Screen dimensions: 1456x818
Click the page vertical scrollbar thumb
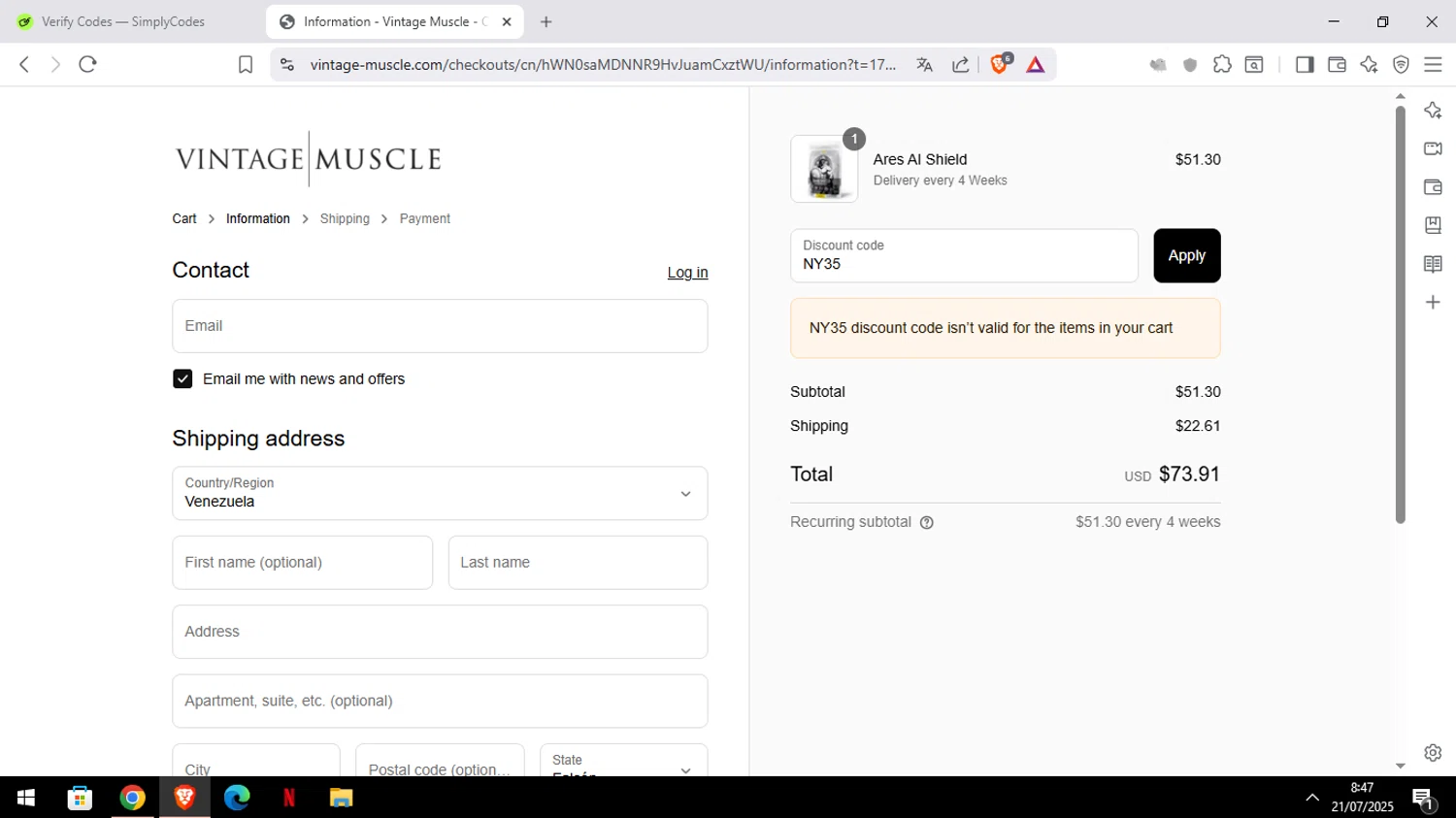click(x=1401, y=314)
